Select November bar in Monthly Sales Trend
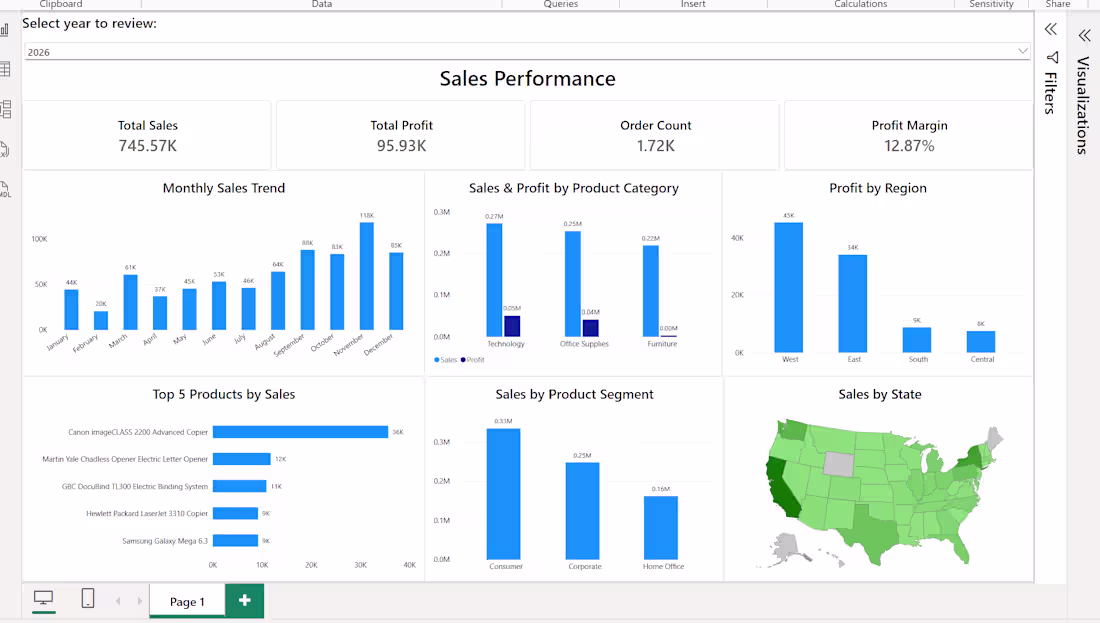This screenshot has width=1100, height=623. click(x=367, y=276)
